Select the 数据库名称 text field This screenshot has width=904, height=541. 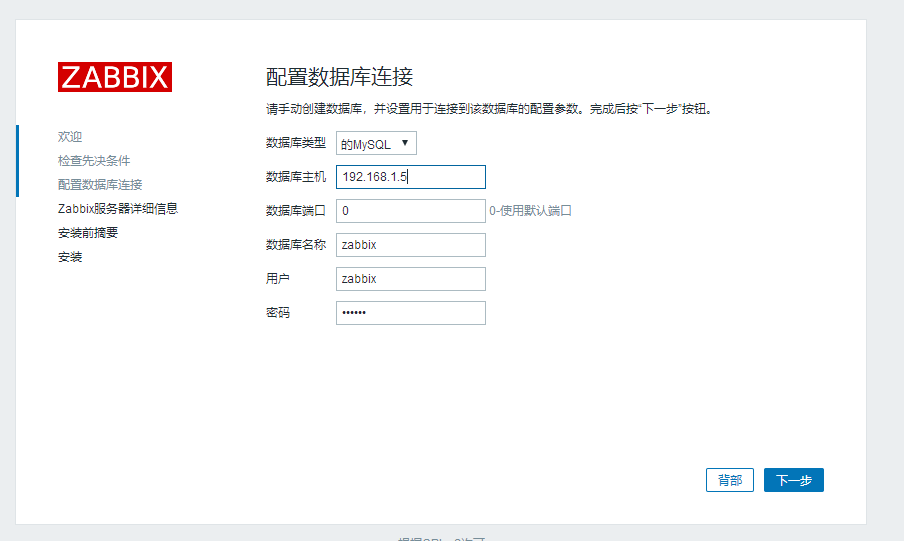(410, 245)
